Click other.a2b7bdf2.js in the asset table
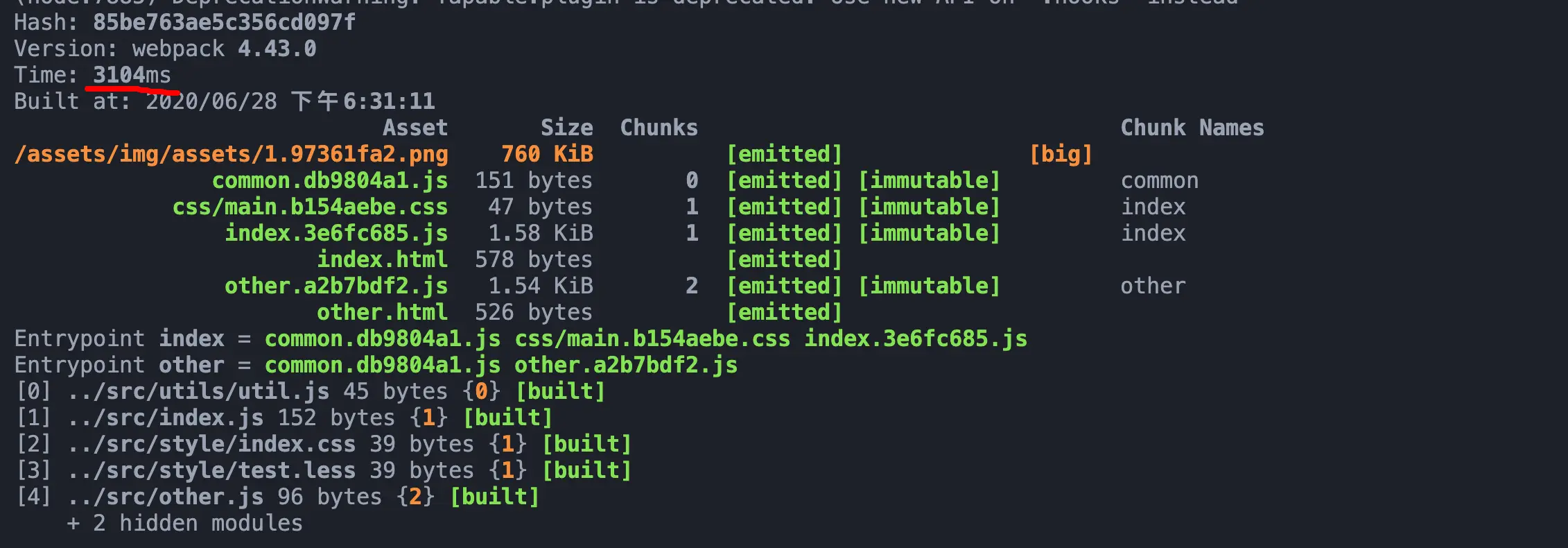The image size is (1568, 548). 336,286
